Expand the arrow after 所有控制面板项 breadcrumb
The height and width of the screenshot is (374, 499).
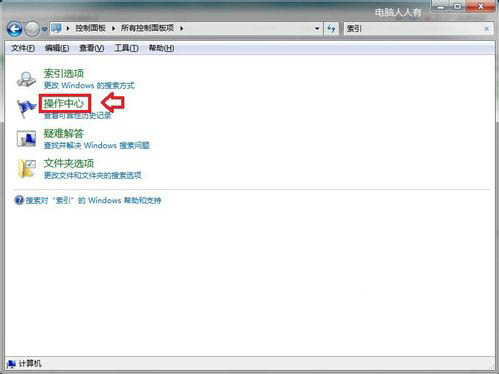coord(181,29)
